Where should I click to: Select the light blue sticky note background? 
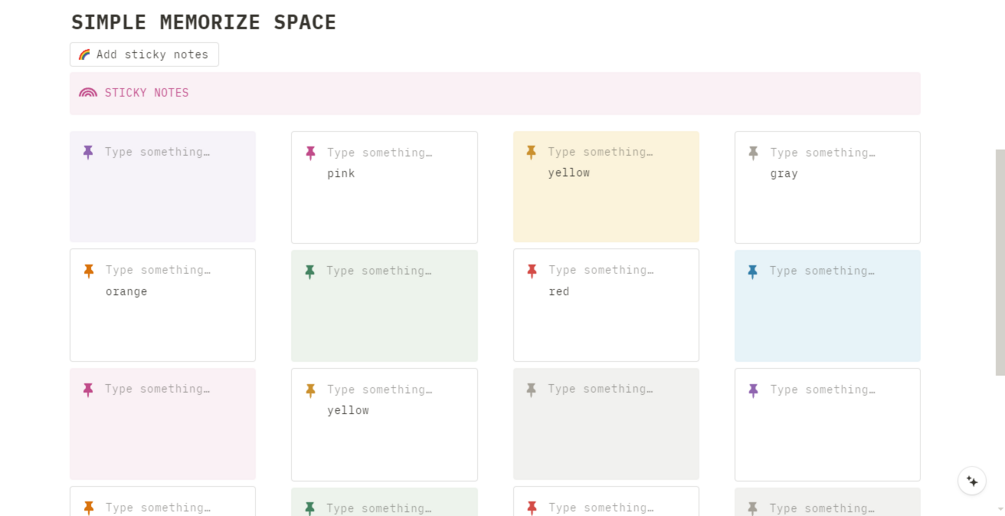click(x=827, y=306)
